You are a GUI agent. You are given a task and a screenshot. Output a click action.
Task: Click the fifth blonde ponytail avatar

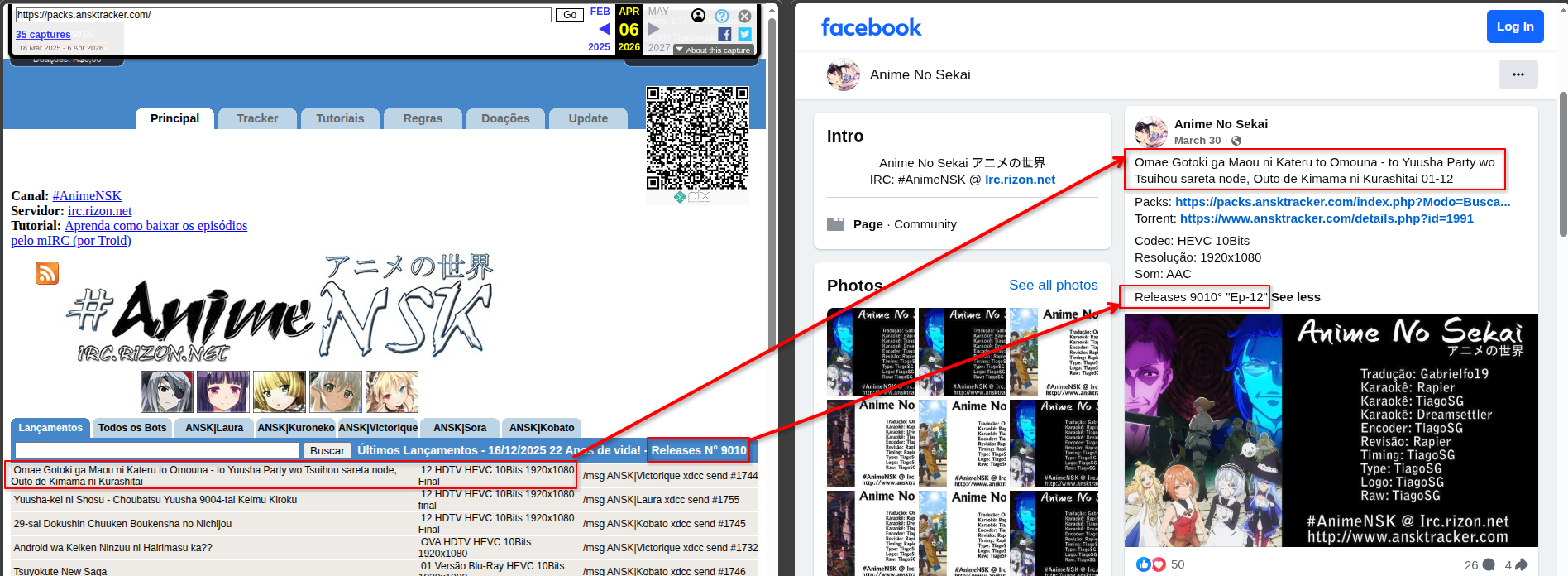point(392,391)
